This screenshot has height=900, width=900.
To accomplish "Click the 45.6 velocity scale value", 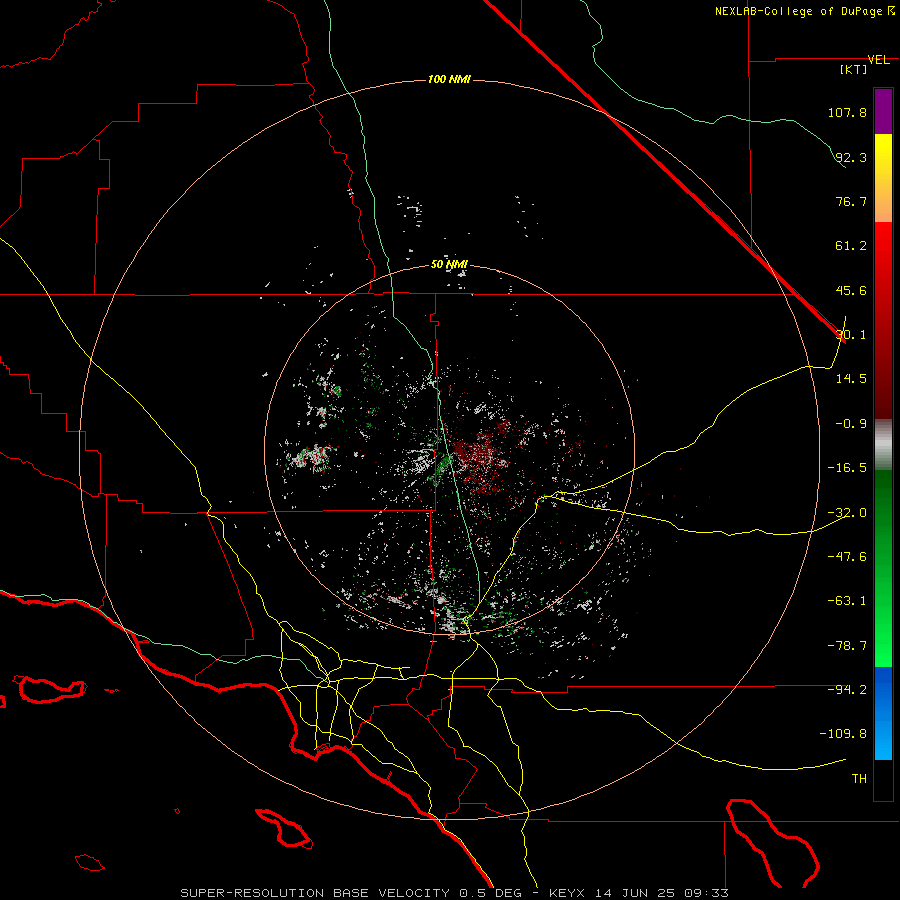I will 851,290.
